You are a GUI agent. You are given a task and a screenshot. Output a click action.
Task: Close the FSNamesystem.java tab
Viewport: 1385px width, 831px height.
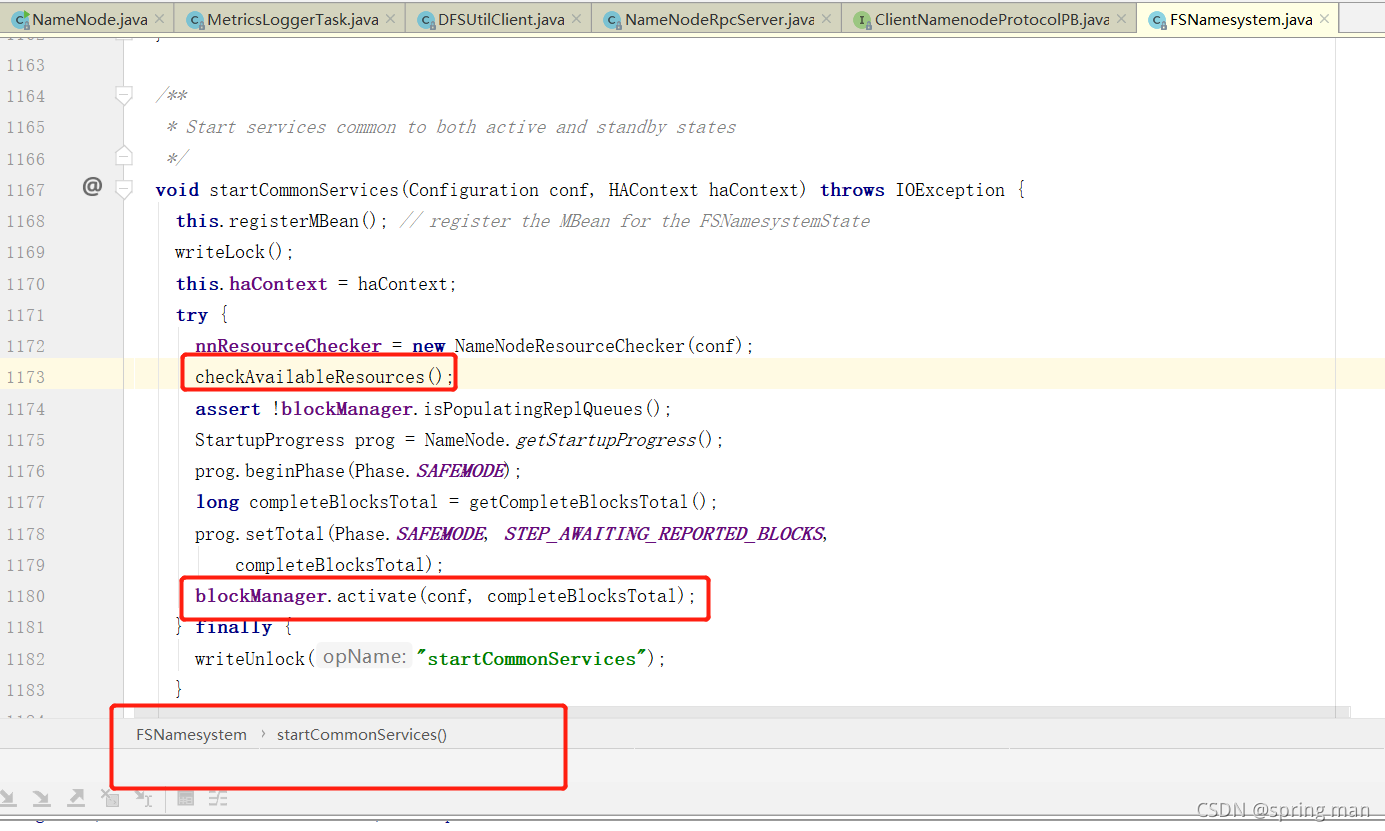[1324, 19]
